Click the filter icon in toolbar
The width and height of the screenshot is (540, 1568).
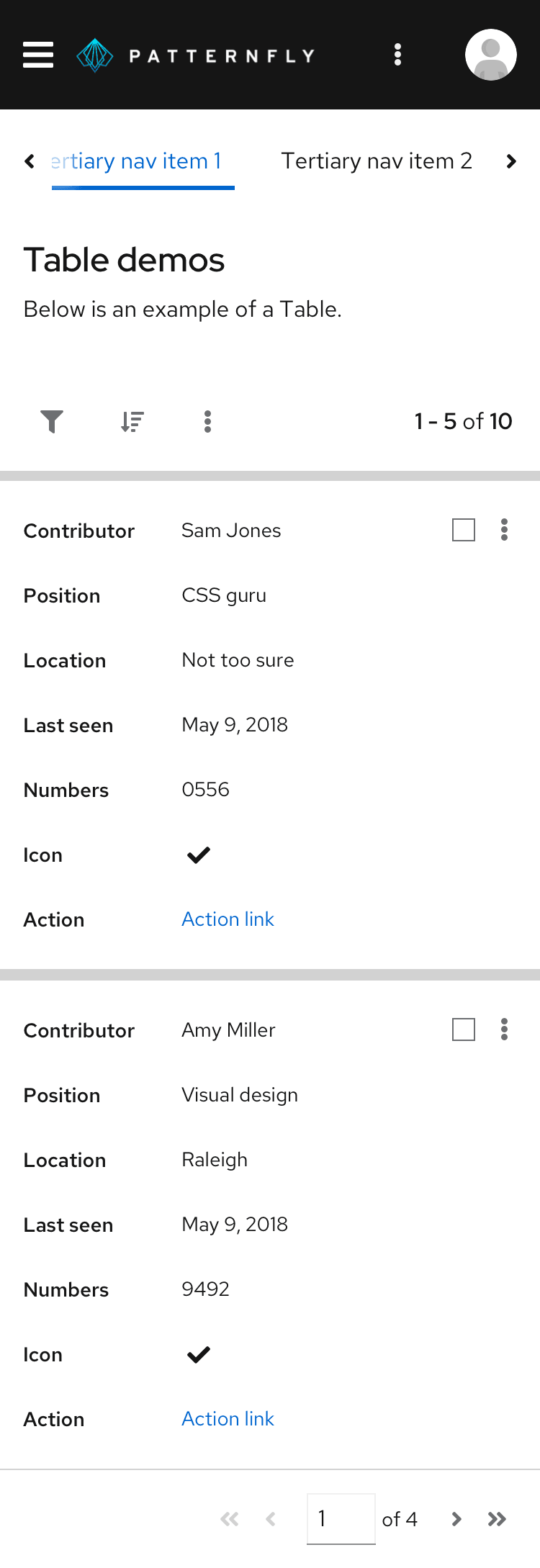(x=52, y=421)
